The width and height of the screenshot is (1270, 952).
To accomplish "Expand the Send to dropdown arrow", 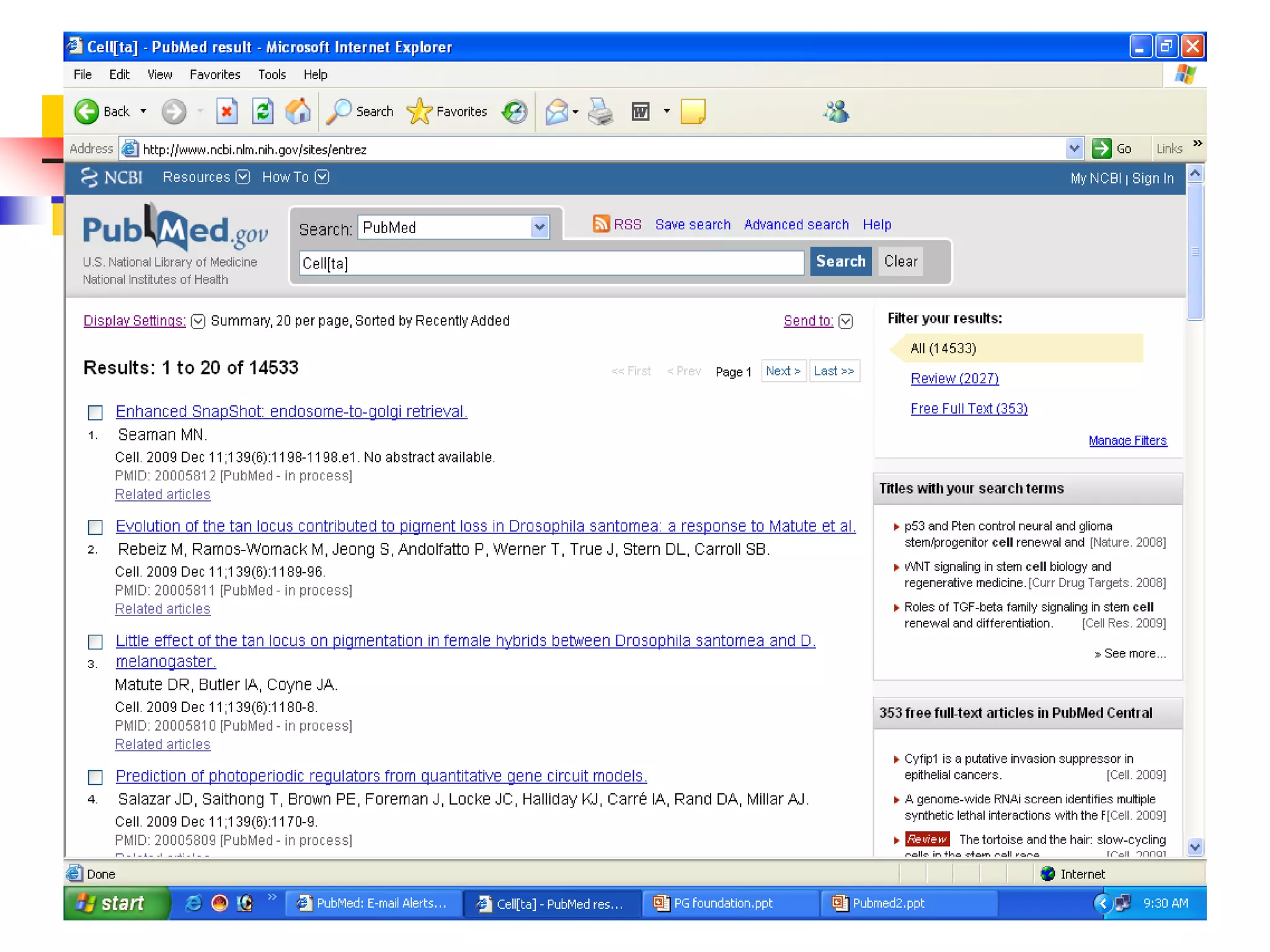I will [845, 321].
